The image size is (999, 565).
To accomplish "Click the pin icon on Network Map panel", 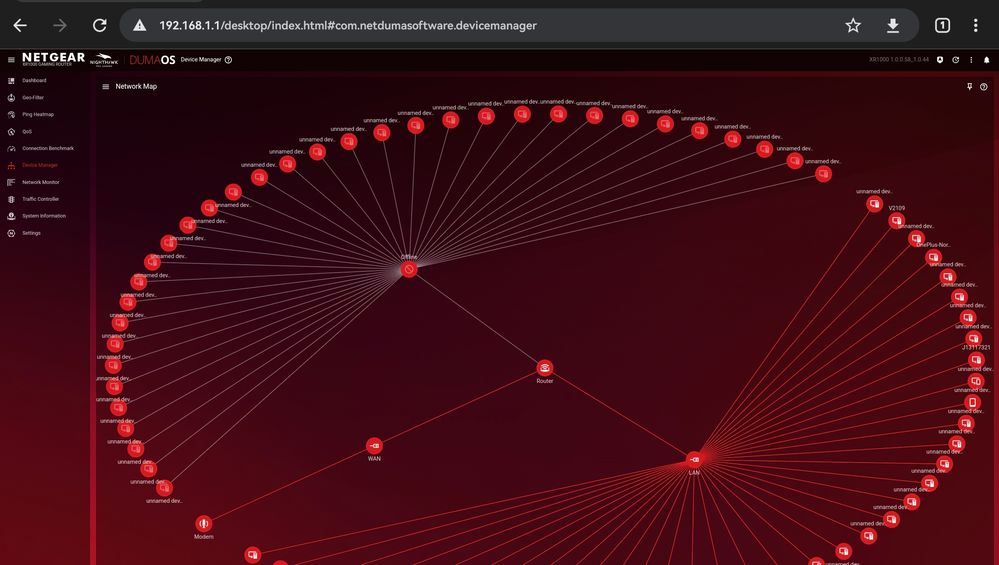I will click(969, 87).
